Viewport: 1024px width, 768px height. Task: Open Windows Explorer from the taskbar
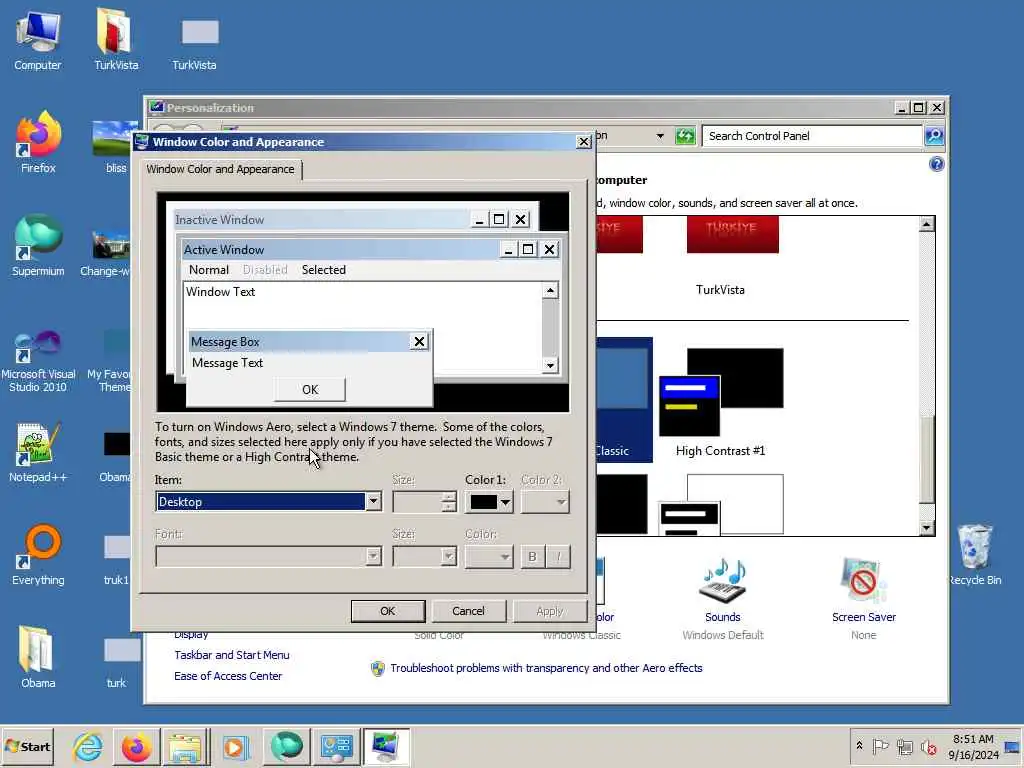(x=185, y=746)
